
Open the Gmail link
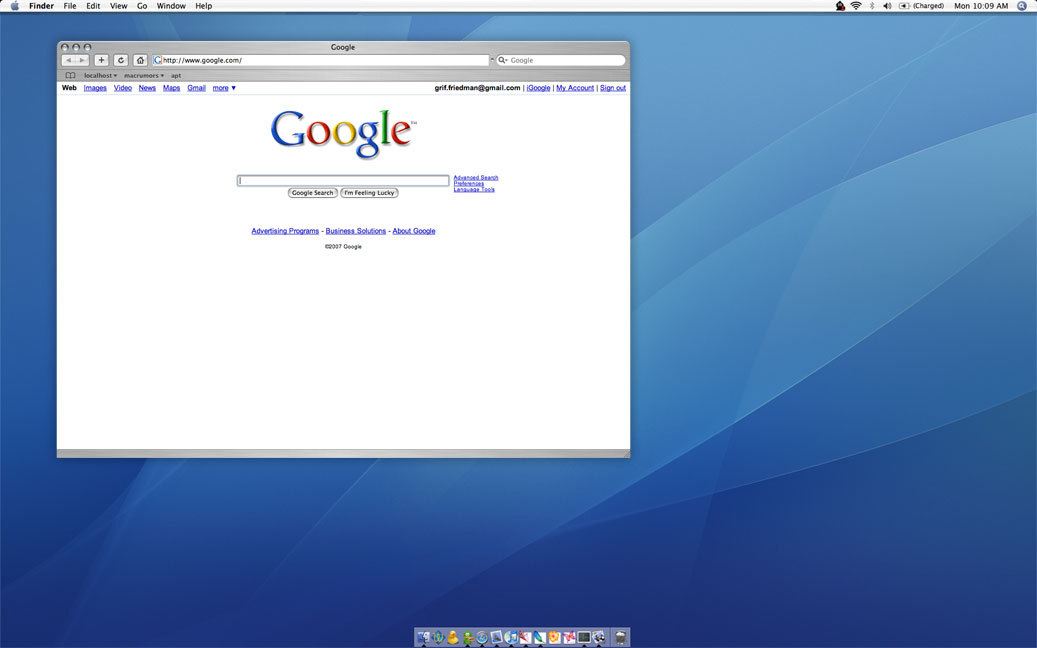[x=196, y=88]
